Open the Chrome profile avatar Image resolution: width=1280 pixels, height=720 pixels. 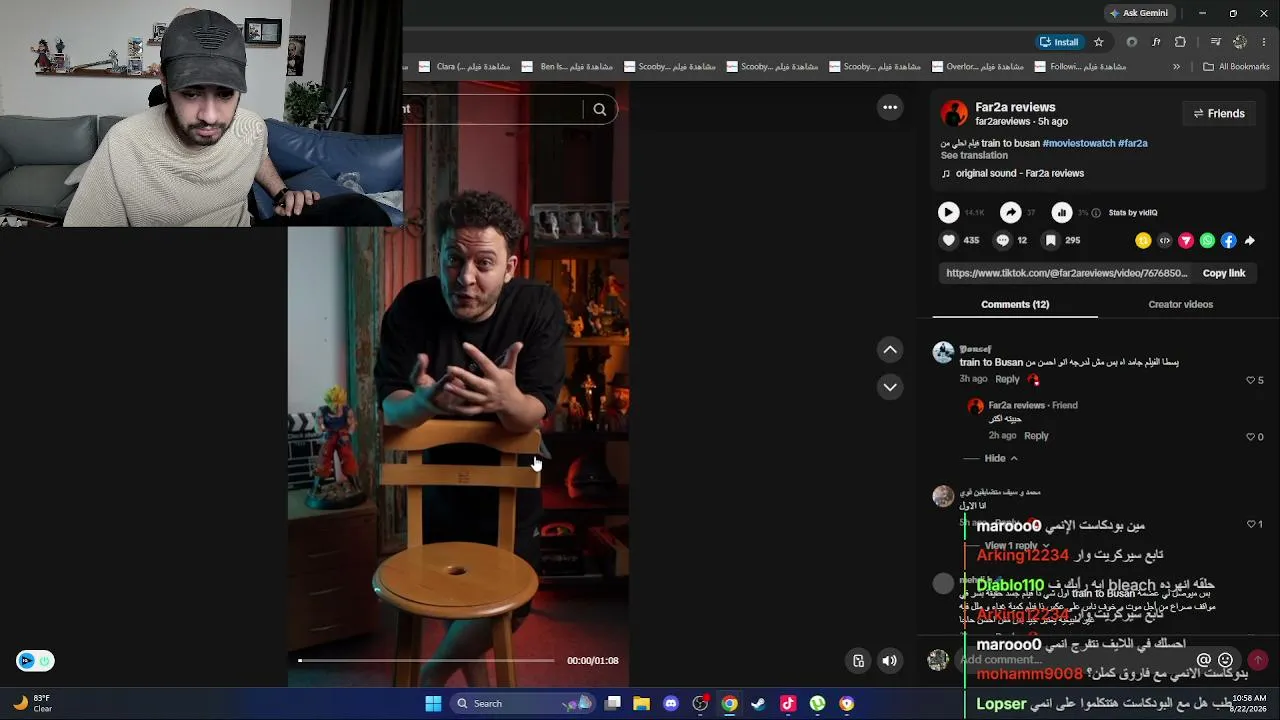[x=1240, y=42]
